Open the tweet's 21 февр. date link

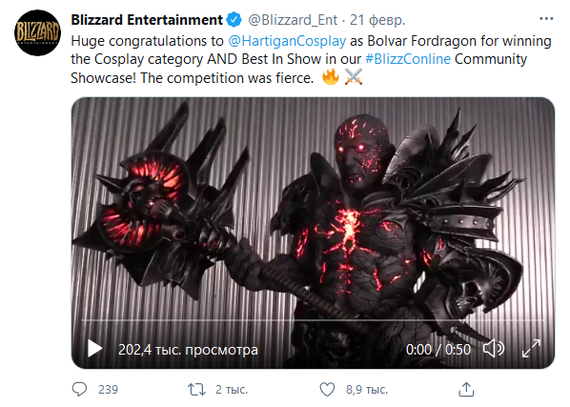pos(377,20)
